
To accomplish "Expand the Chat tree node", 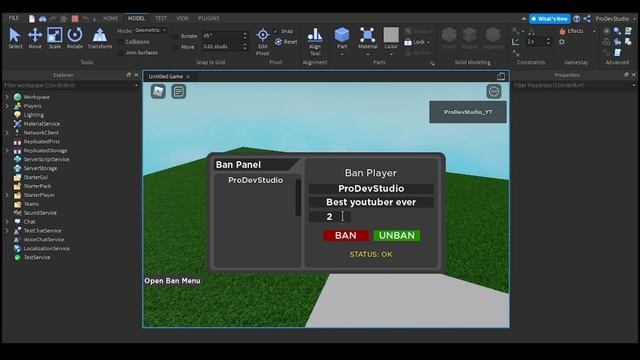I will tap(7, 222).
